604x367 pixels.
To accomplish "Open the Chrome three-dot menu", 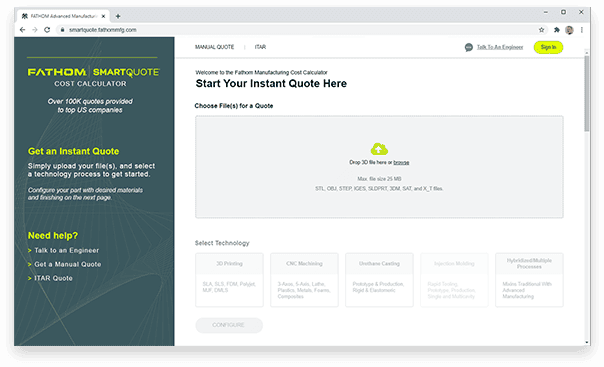I will pos(582,30).
